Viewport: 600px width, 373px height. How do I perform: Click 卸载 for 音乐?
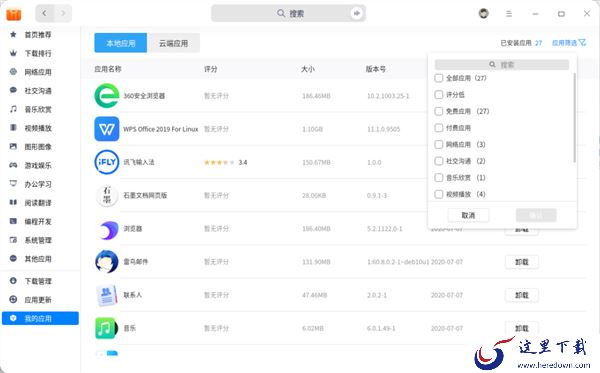click(x=522, y=328)
